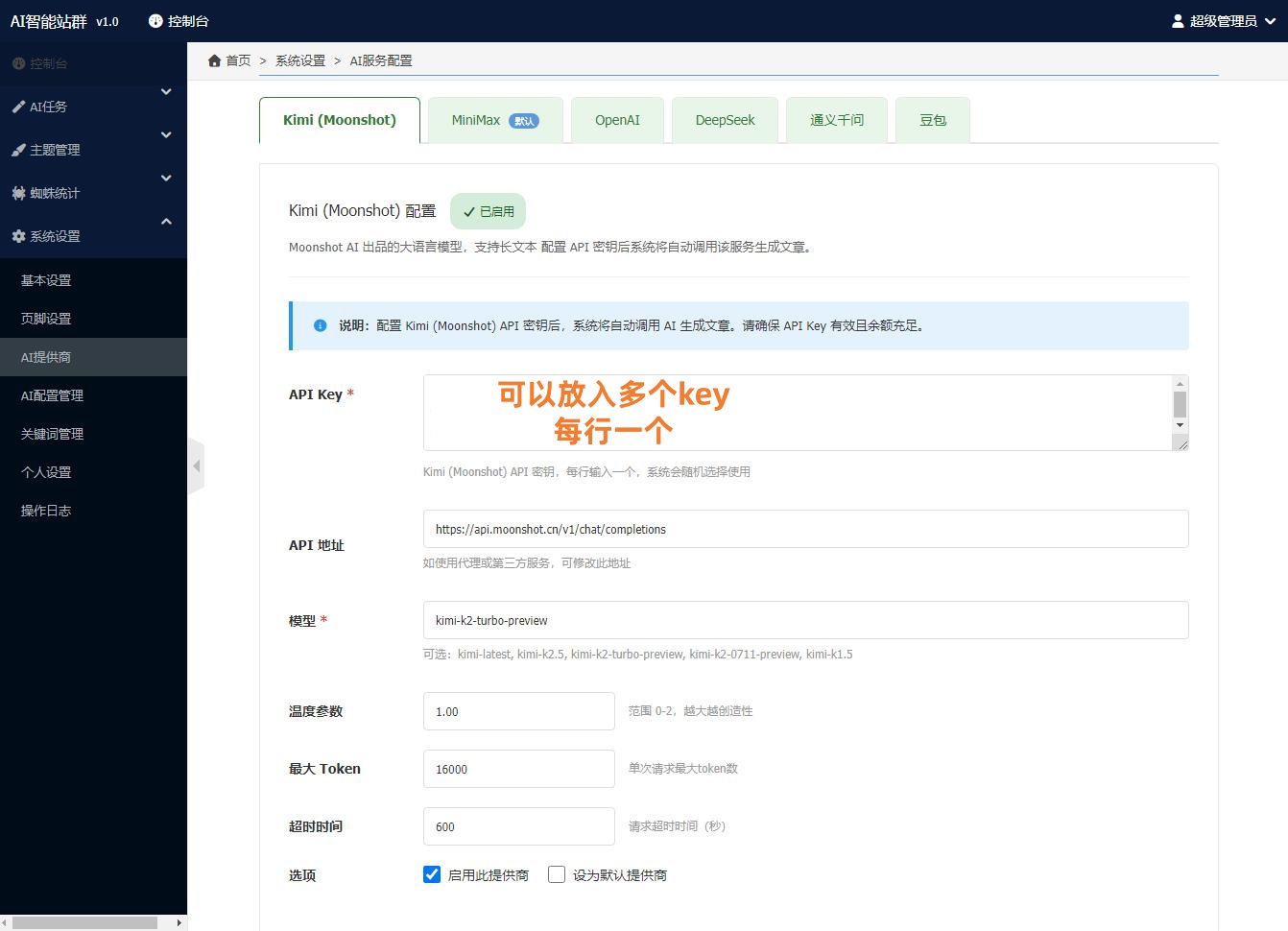Open dashboard via 控制台 sidebar icon
Viewport: 1288px width, 931px height.
(x=21, y=63)
